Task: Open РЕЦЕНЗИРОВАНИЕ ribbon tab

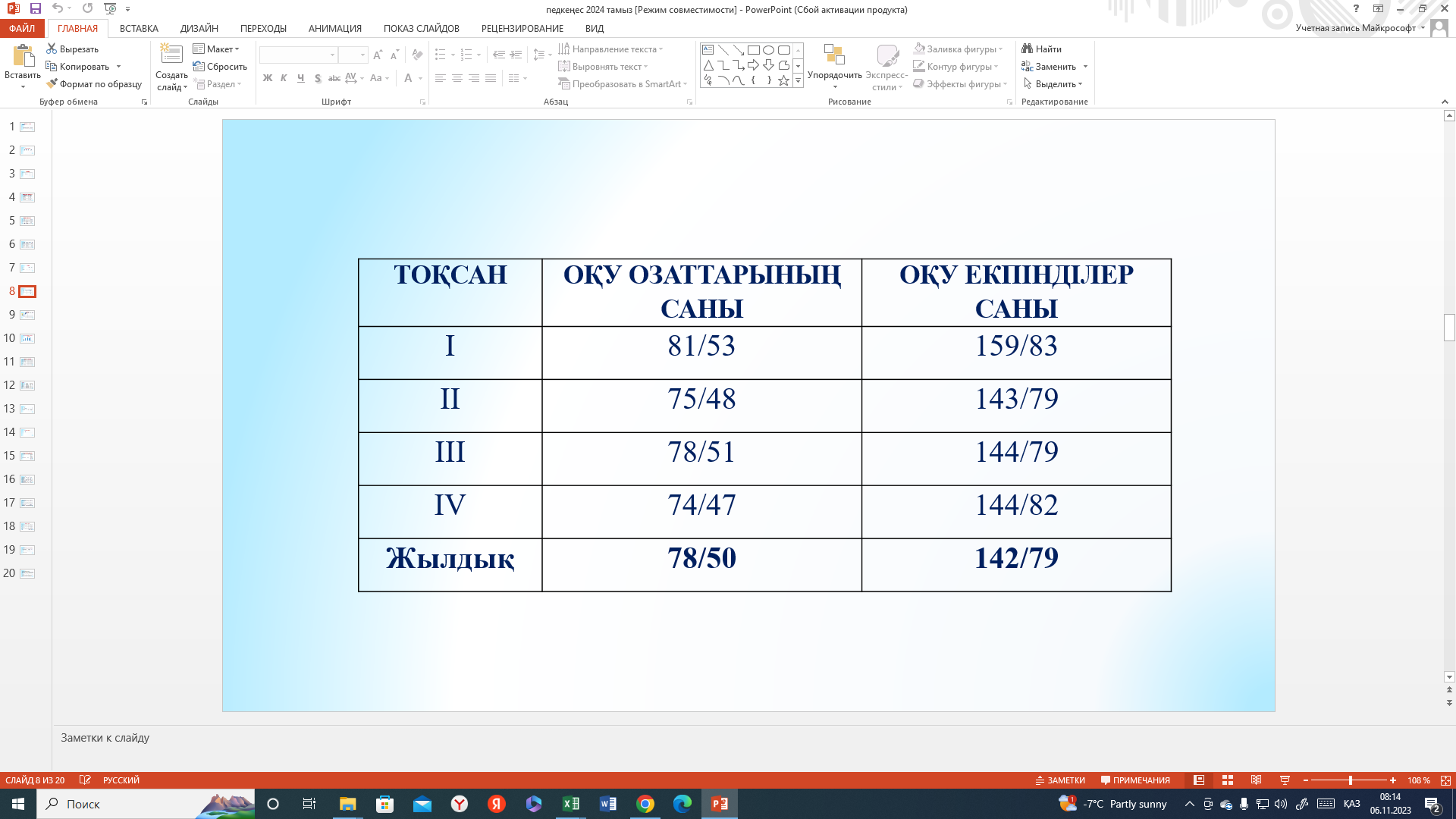Action: click(x=522, y=28)
